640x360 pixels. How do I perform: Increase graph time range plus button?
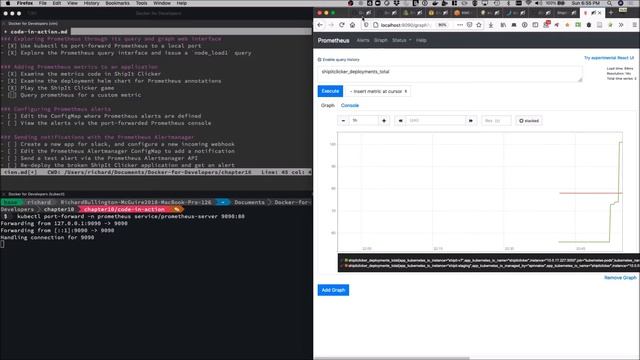point(384,121)
